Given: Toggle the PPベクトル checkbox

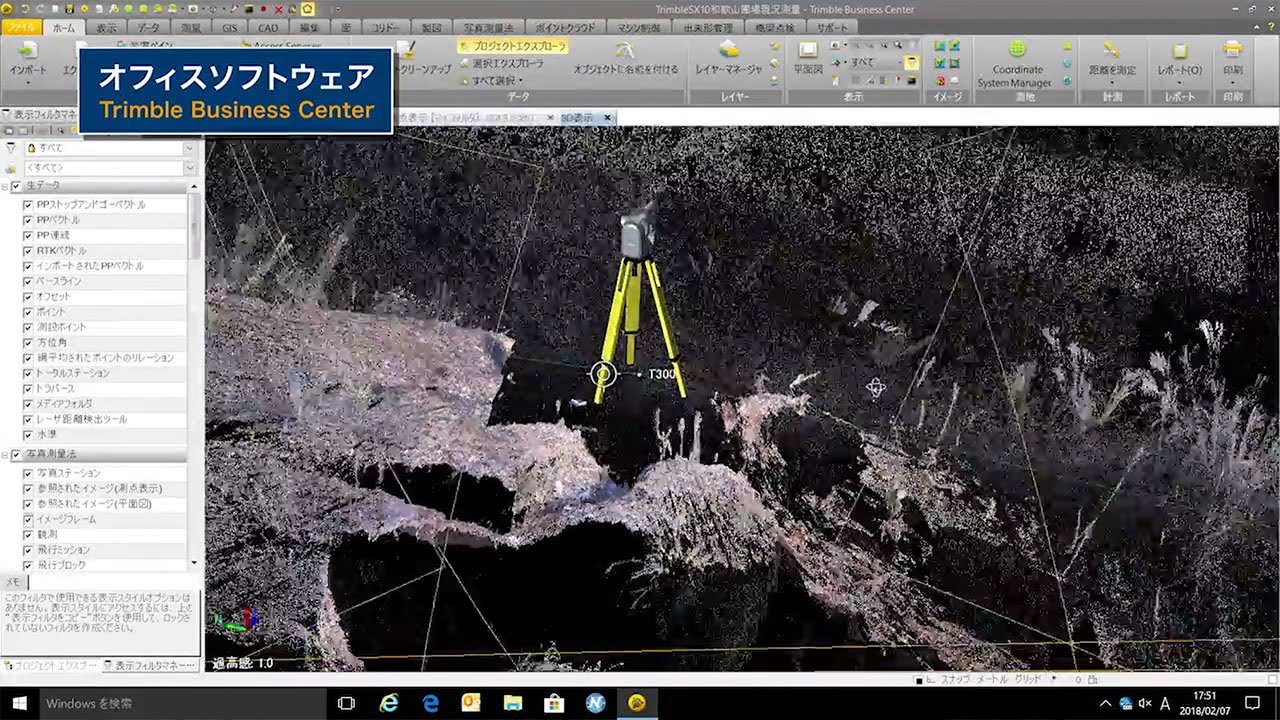Looking at the screenshot, I should 28,220.
